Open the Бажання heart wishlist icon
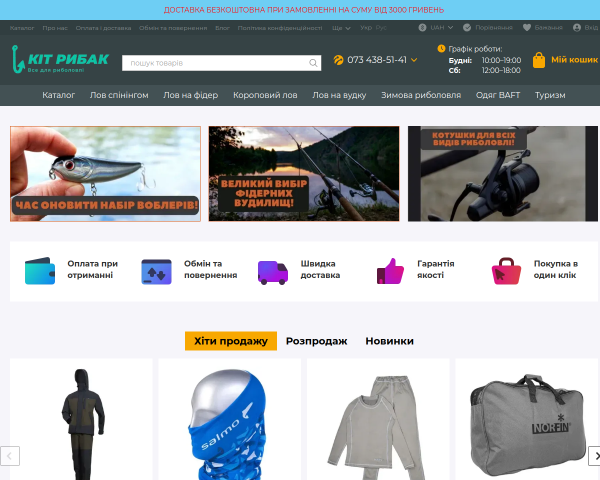The height and width of the screenshot is (480, 600). tap(527, 28)
